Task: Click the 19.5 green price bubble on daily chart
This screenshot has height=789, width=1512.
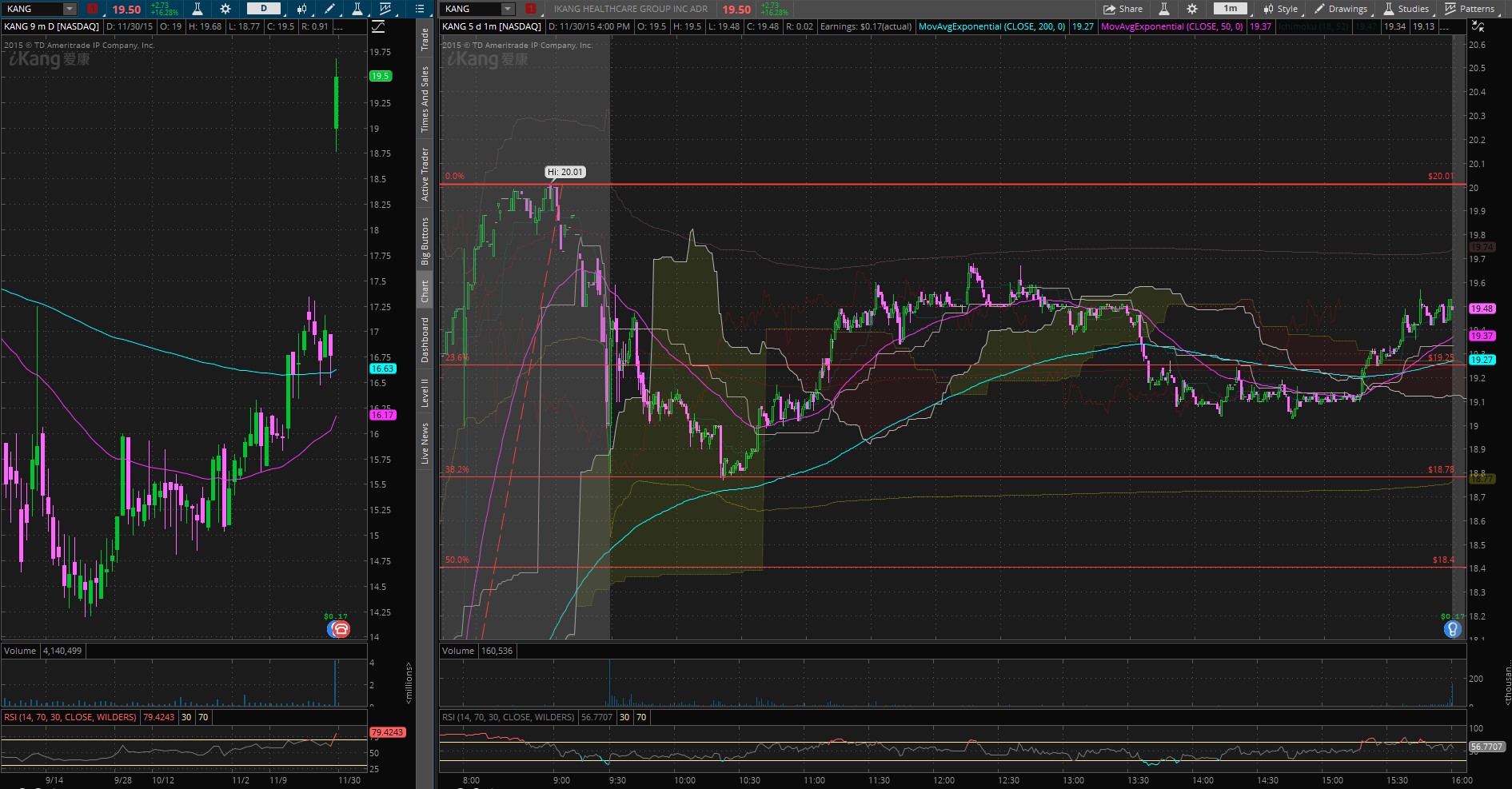Action: [380, 76]
